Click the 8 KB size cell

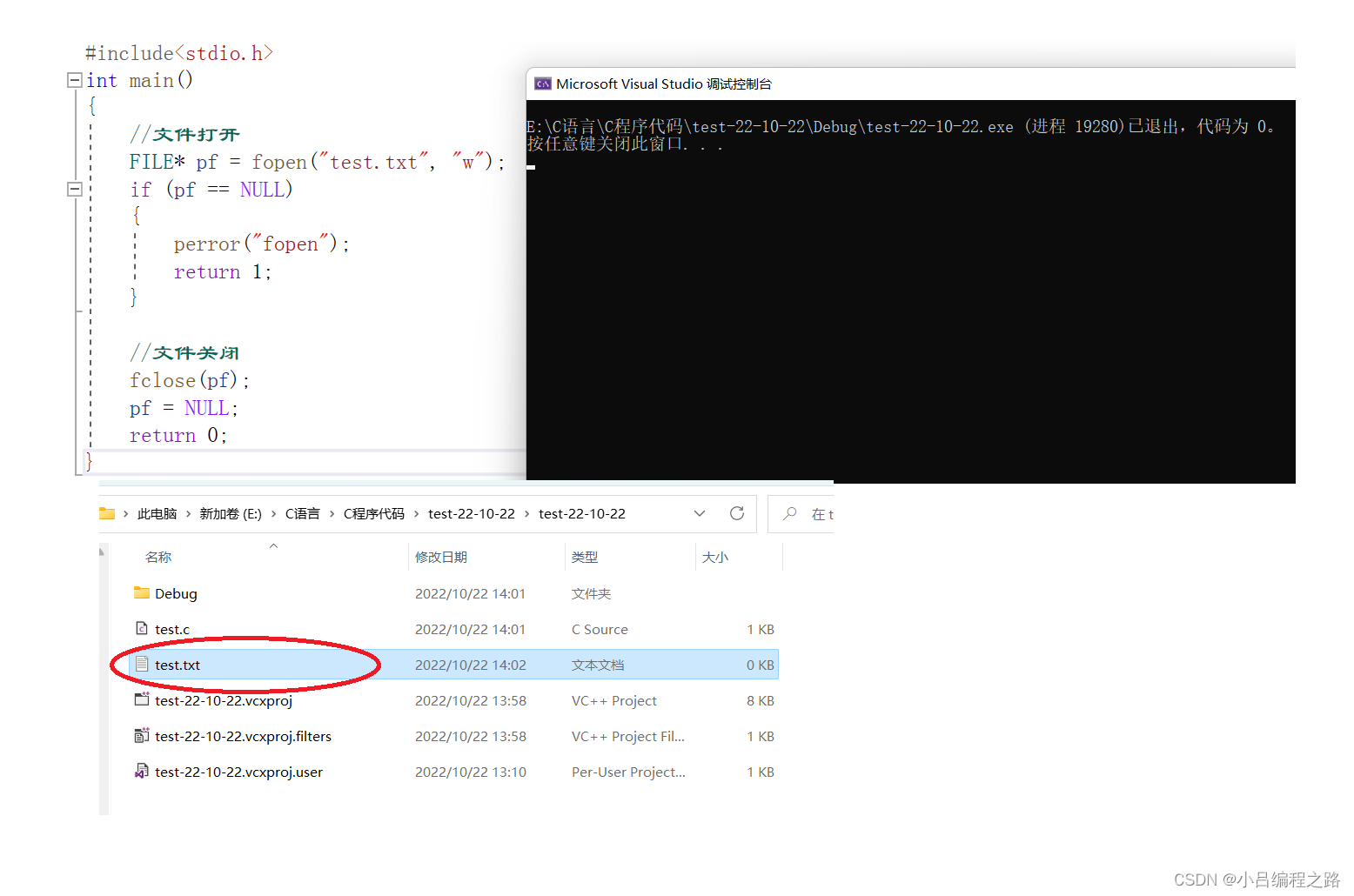click(760, 700)
